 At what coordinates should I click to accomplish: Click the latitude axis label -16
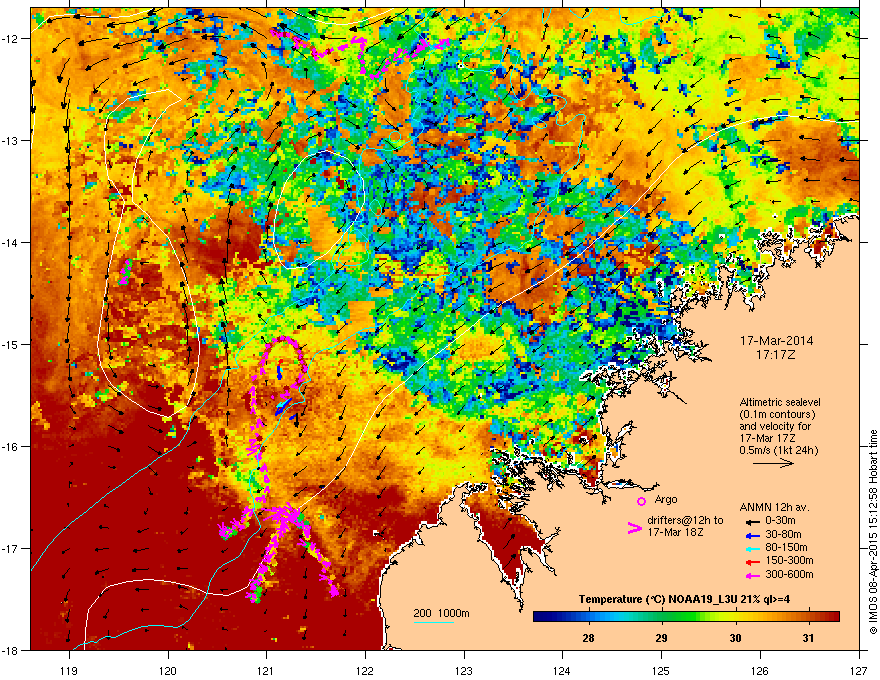coord(12,447)
